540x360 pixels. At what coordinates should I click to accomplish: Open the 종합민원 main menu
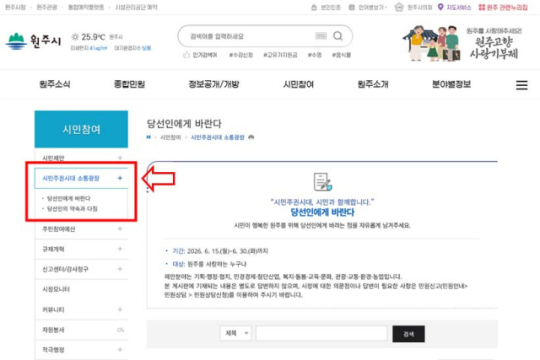pos(129,84)
